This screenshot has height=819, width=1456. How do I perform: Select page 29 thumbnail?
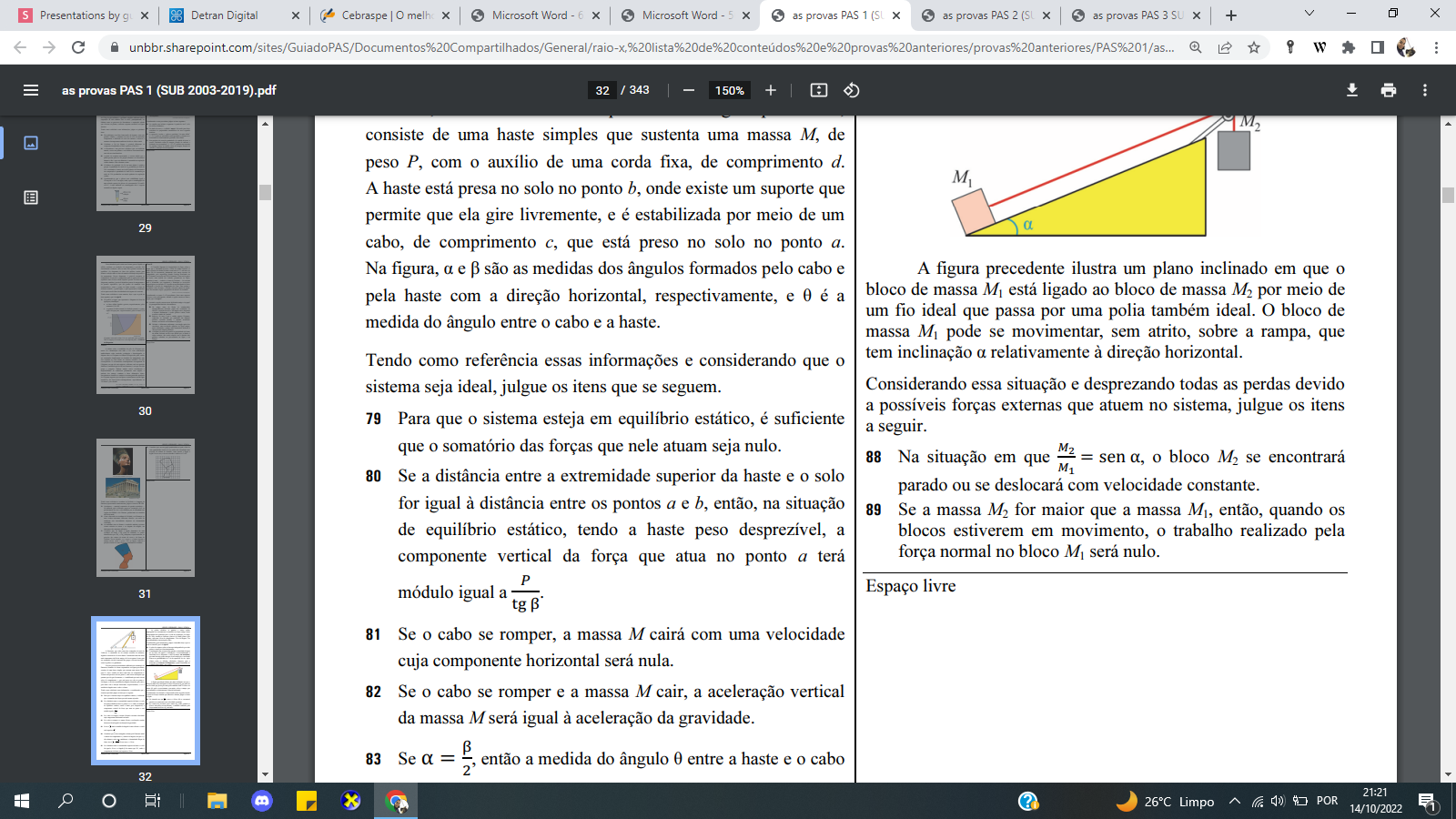(146, 164)
